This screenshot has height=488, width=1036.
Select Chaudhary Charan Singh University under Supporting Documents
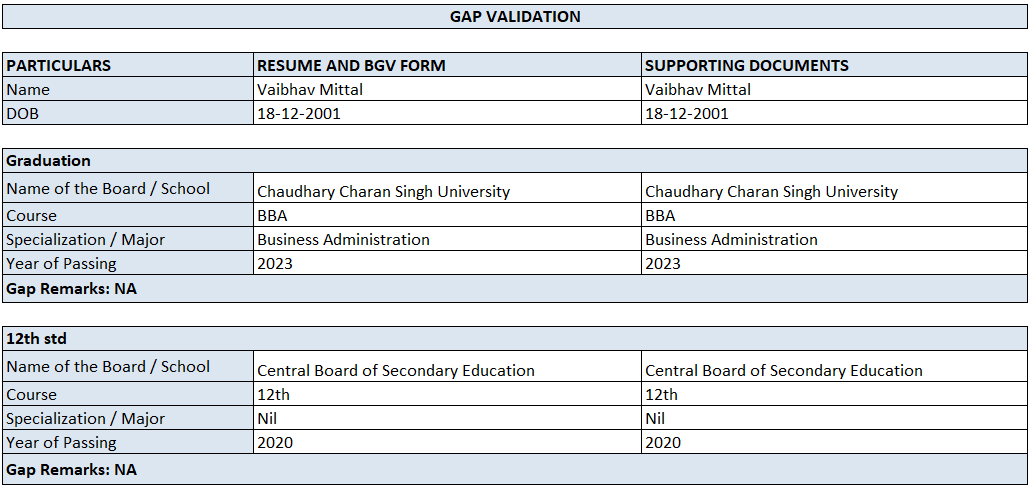click(x=771, y=191)
